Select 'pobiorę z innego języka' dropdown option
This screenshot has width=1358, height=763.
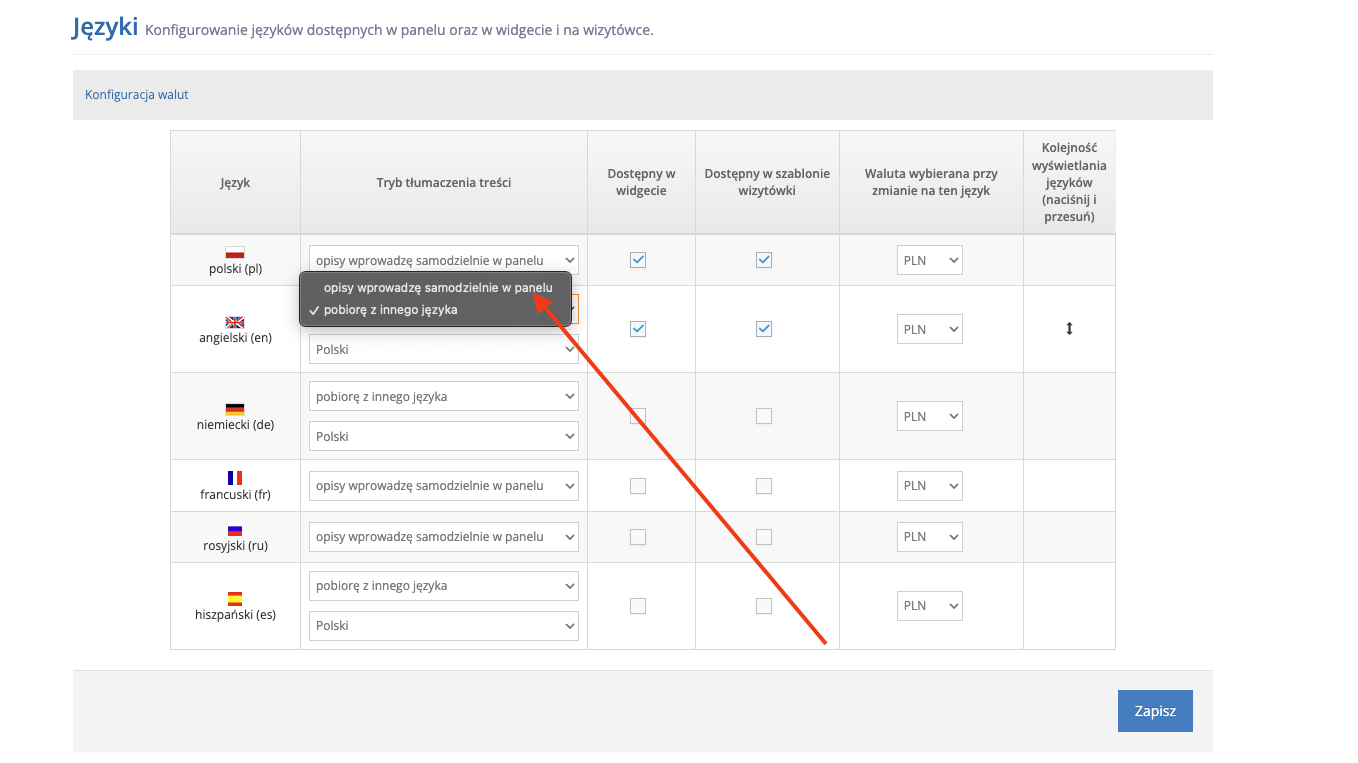coord(436,310)
